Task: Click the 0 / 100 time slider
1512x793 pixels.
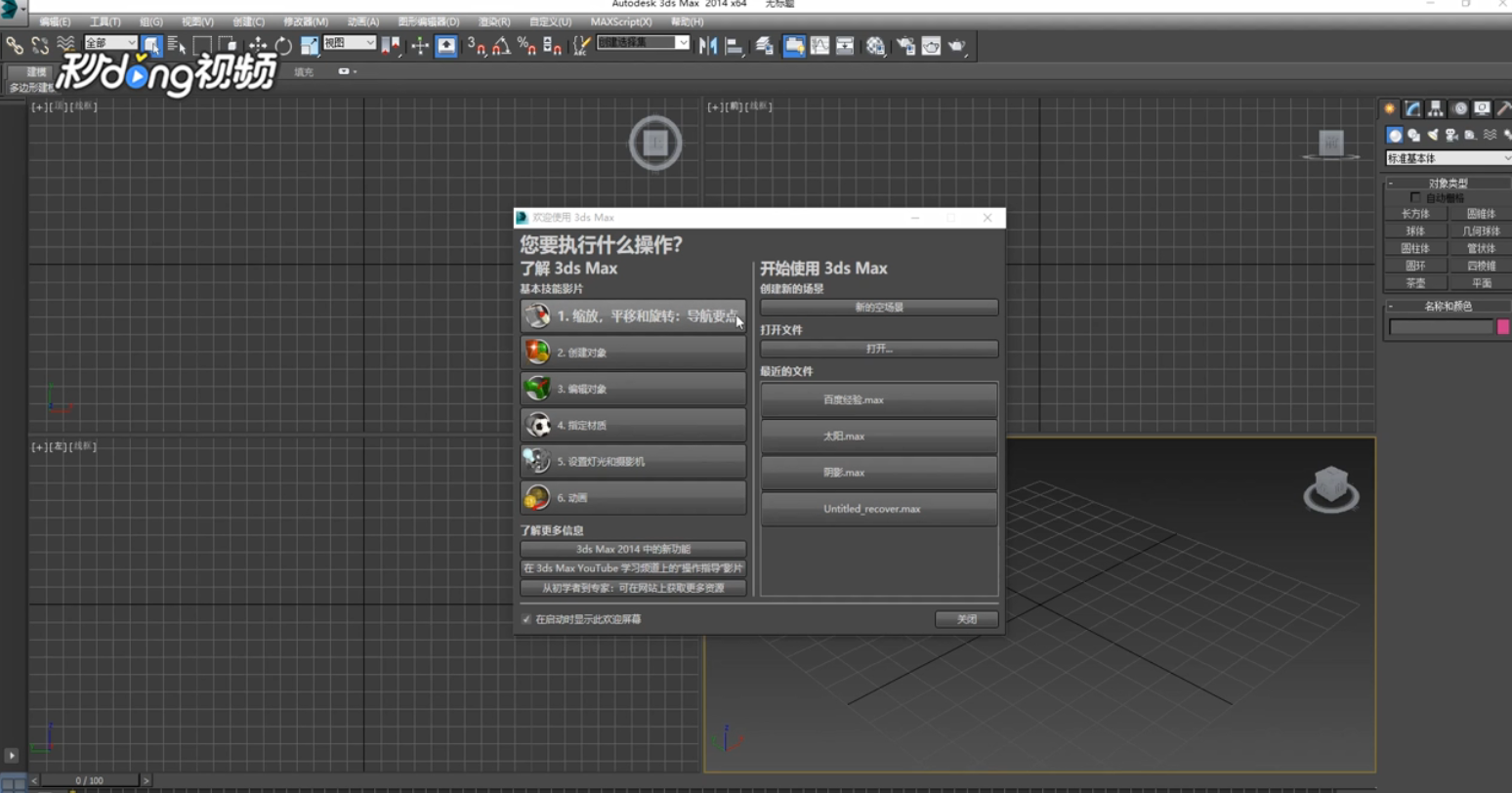Action: tap(90, 780)
